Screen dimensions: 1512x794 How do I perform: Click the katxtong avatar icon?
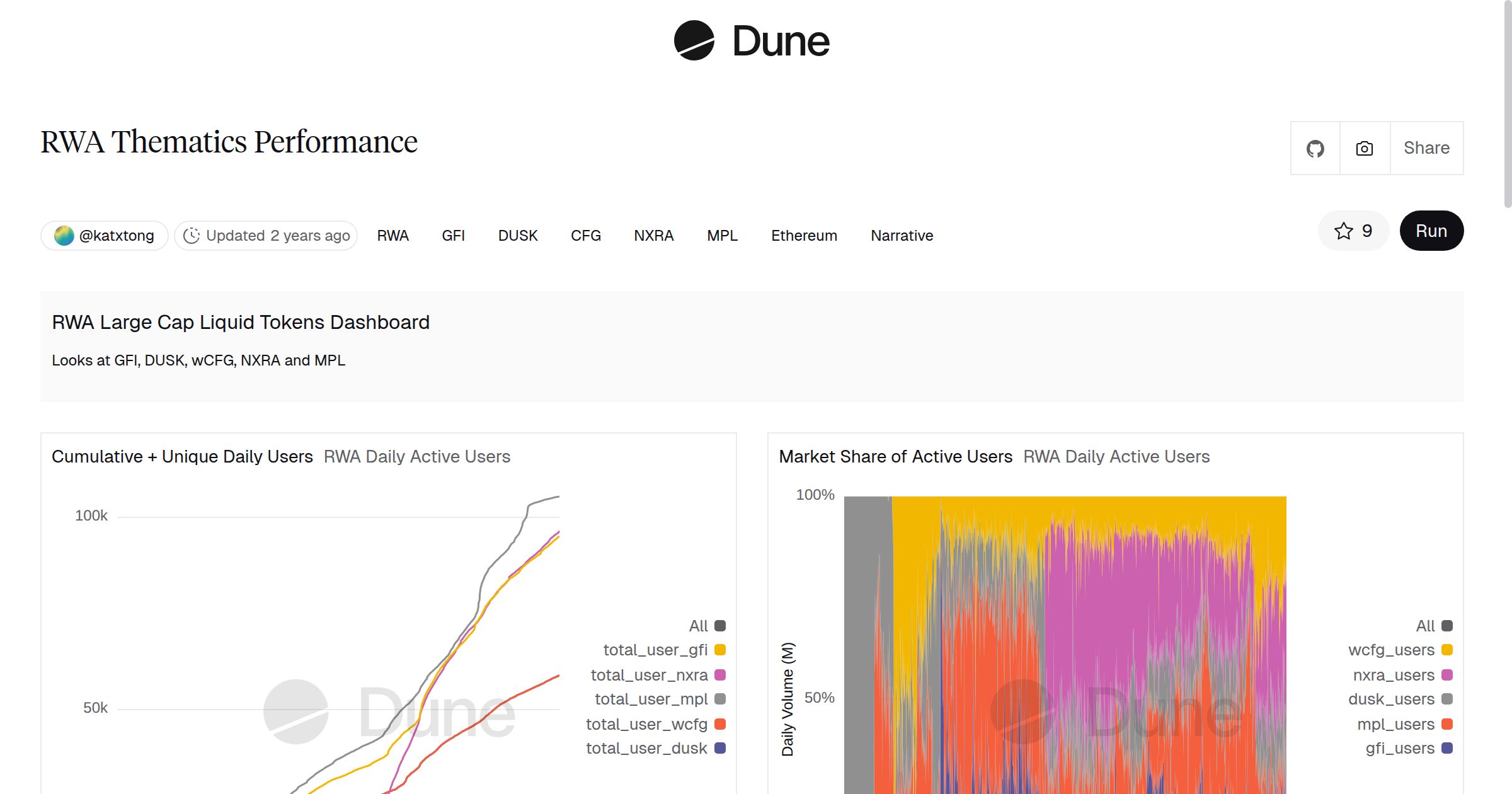(64, 236)
